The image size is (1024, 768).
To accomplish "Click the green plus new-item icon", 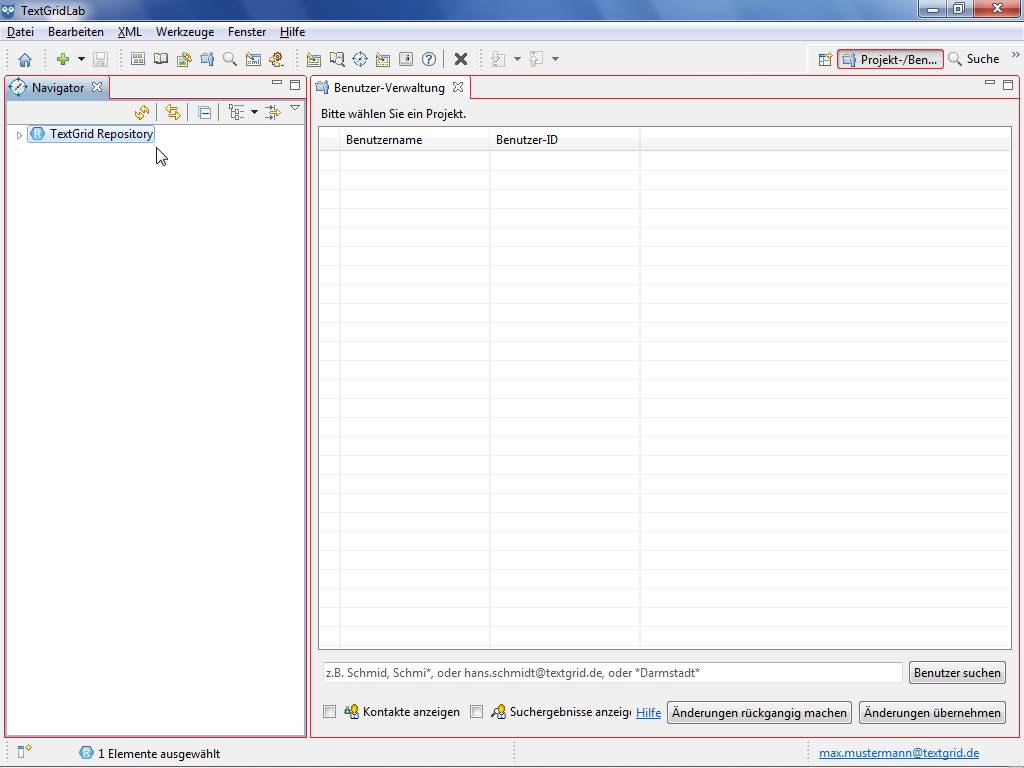I will [x=63, y=60].
